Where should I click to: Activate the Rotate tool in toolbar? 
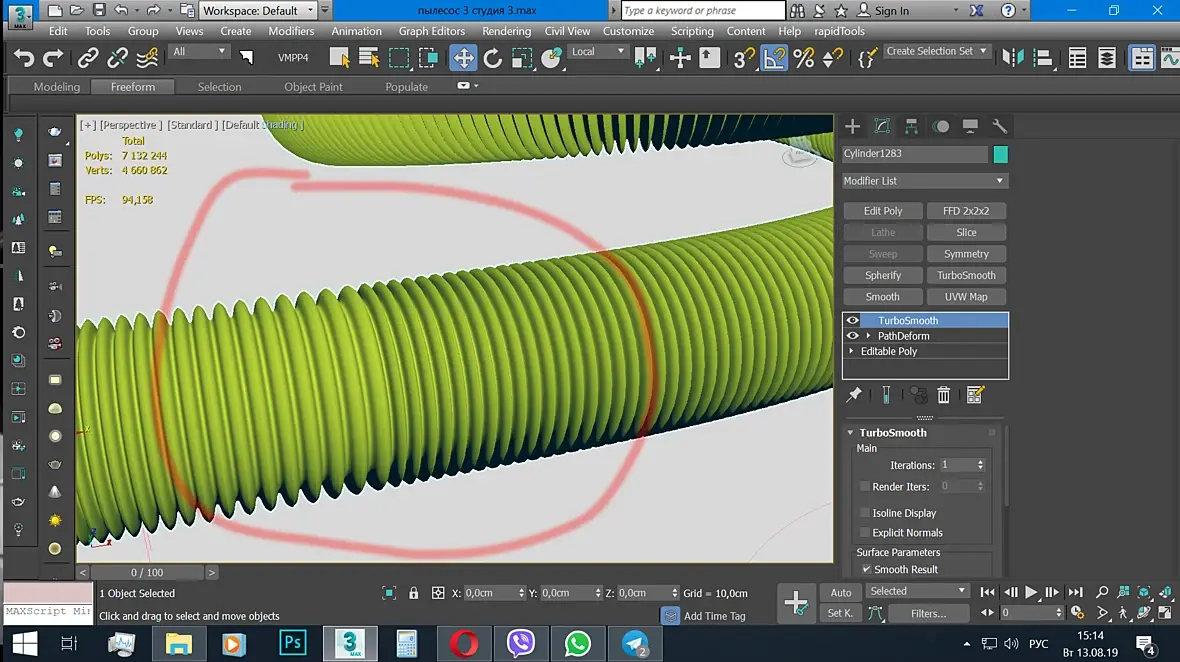(493, 58)
